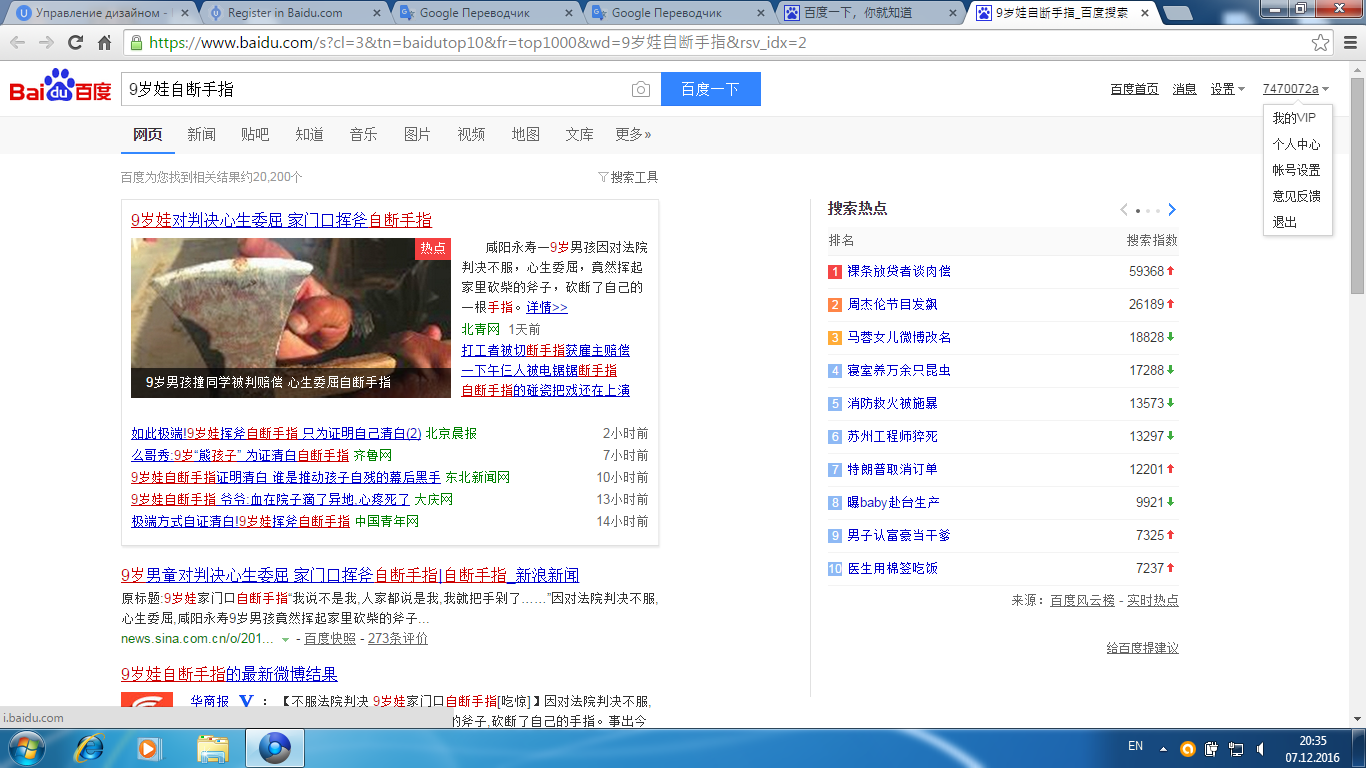The width and height of the screenshot is (1366, 768).
Task: Open sina result dropdown arrow
Action: click(285, 639)
